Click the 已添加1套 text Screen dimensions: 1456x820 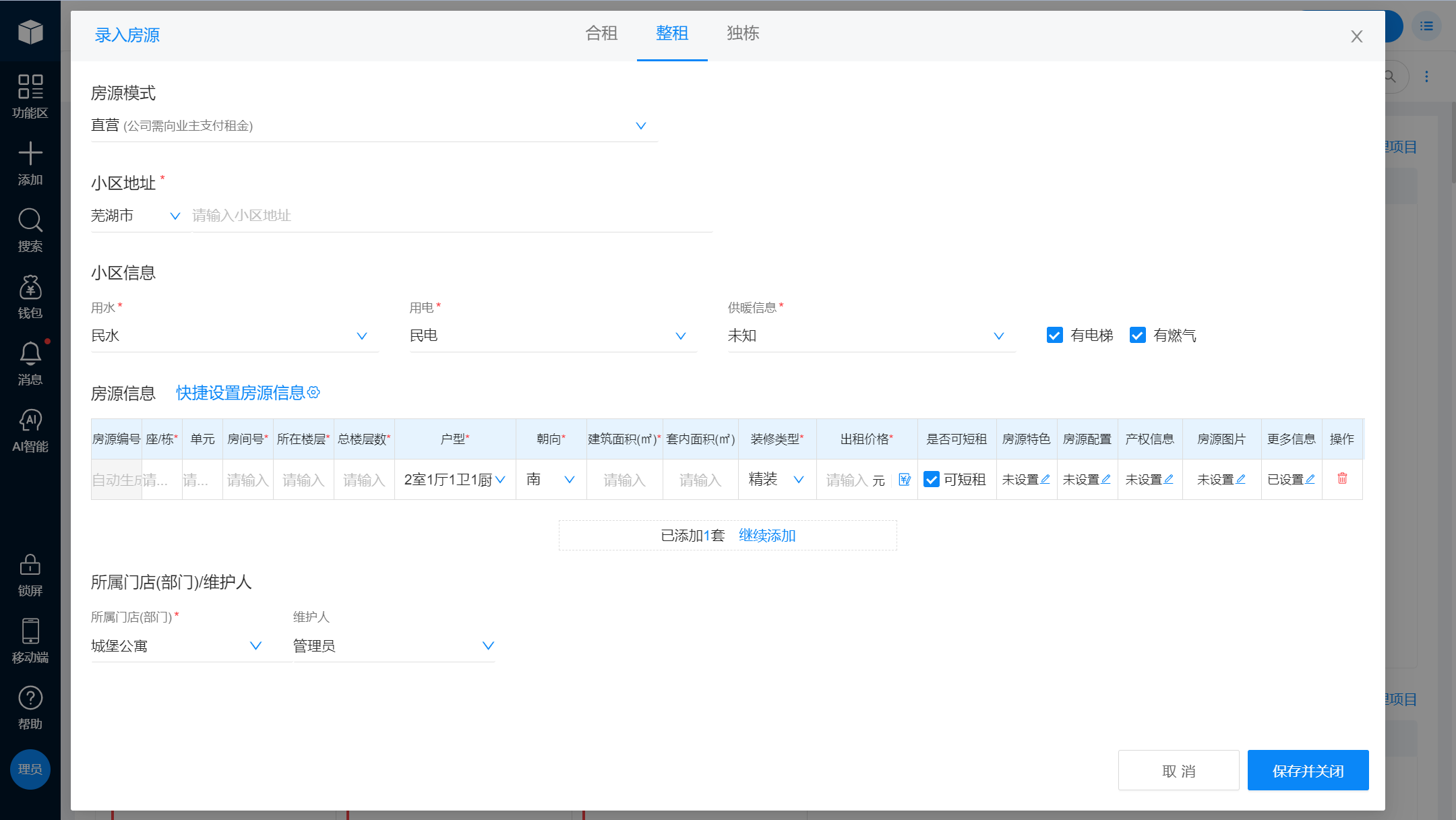click(x=692, y=536)
